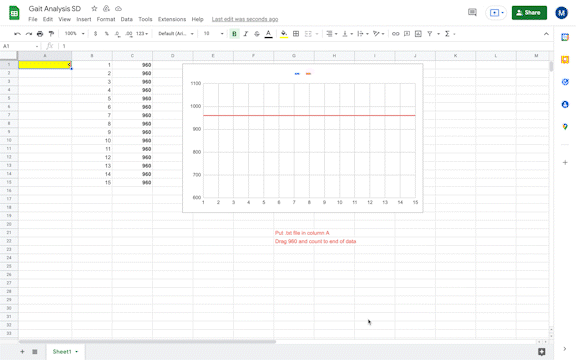
Task: Click the green Share button
Action: [529, 13]
